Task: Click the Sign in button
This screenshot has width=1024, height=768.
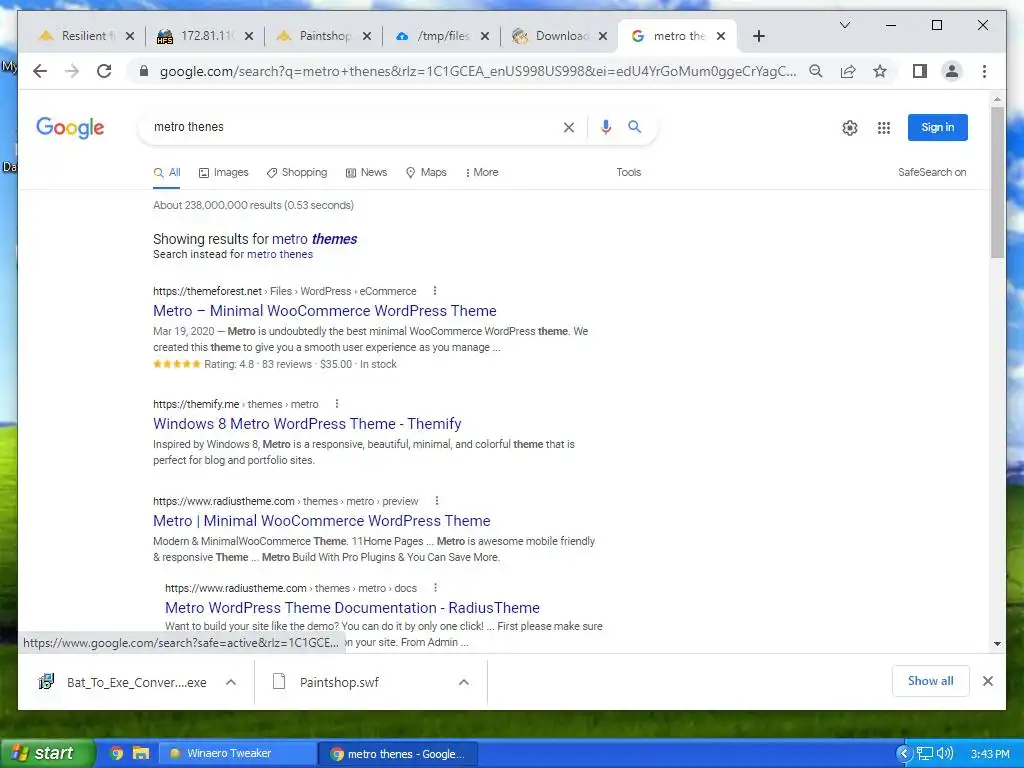Action: 937,127
